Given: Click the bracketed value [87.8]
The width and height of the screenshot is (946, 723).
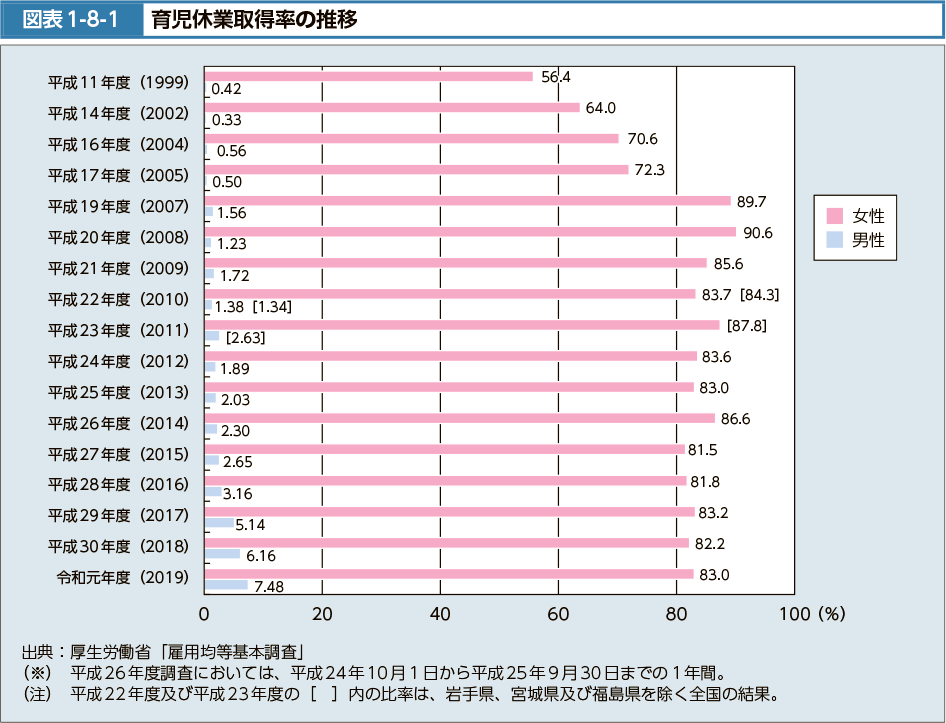Looking at the screenshot, I should tap(747, 325).
